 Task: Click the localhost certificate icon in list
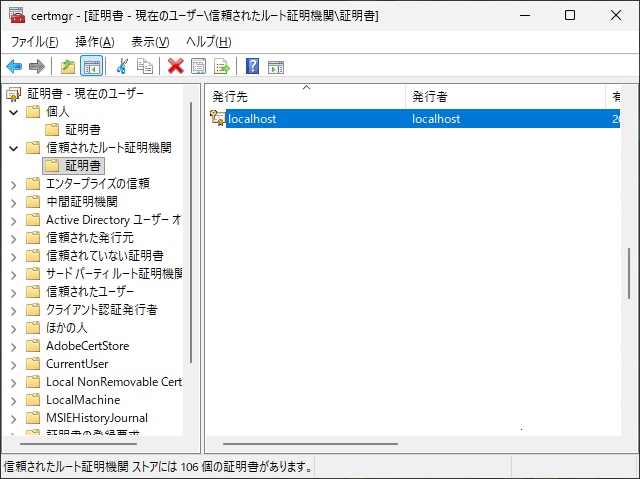(217, 119)
